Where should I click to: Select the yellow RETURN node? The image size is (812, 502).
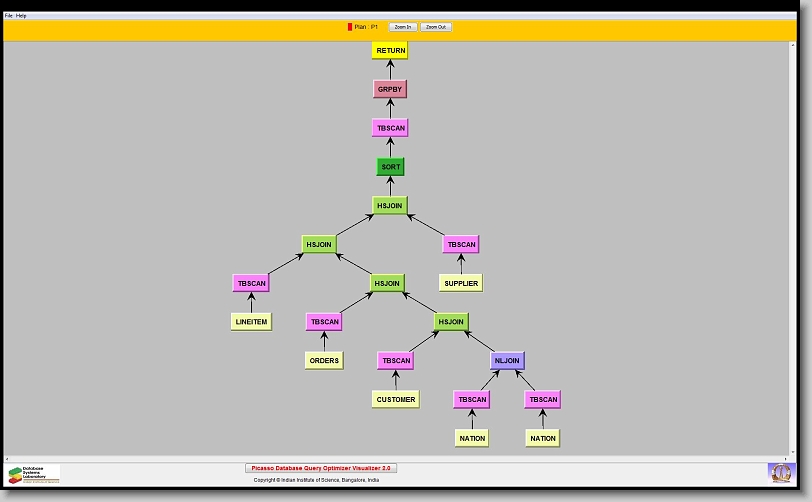(x=391, y=50)
